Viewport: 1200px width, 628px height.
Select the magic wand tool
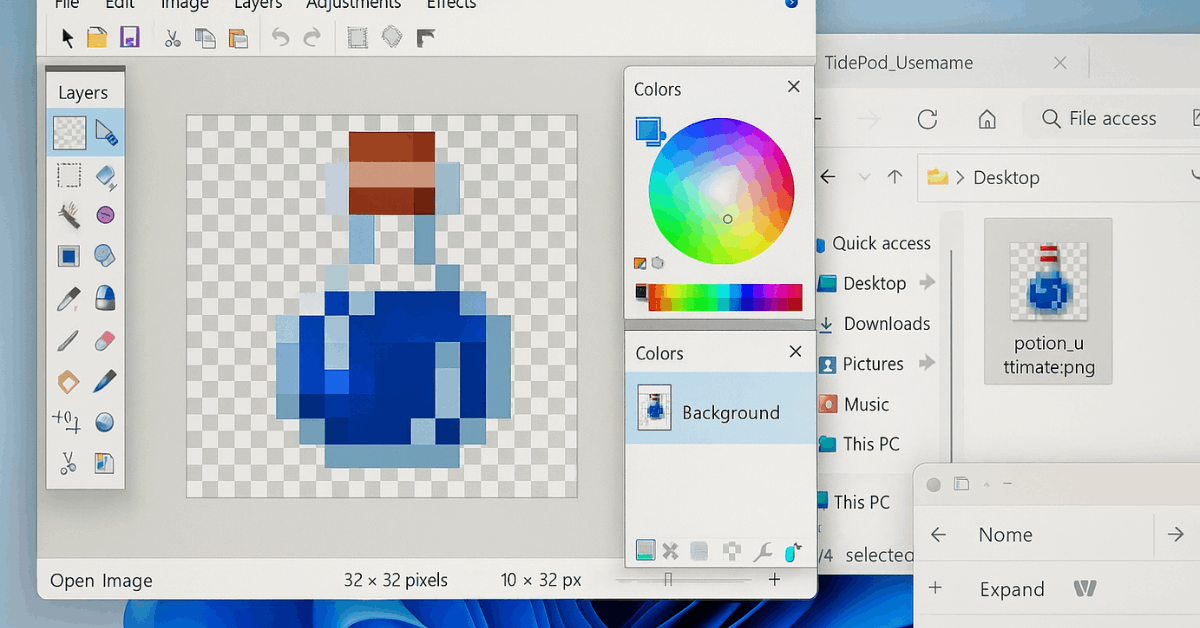click(x=69, y=215)
